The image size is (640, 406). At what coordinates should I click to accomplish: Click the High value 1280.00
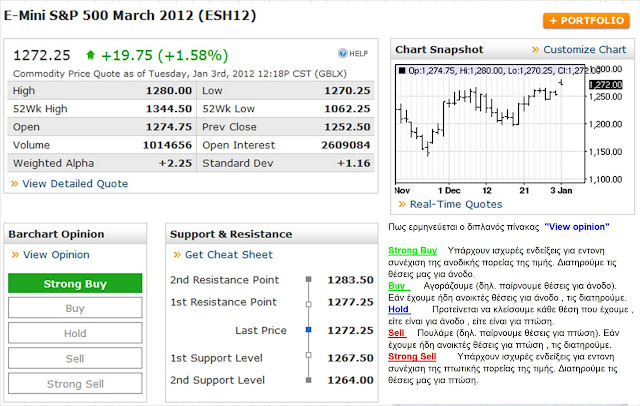click(x=169, y=91)
